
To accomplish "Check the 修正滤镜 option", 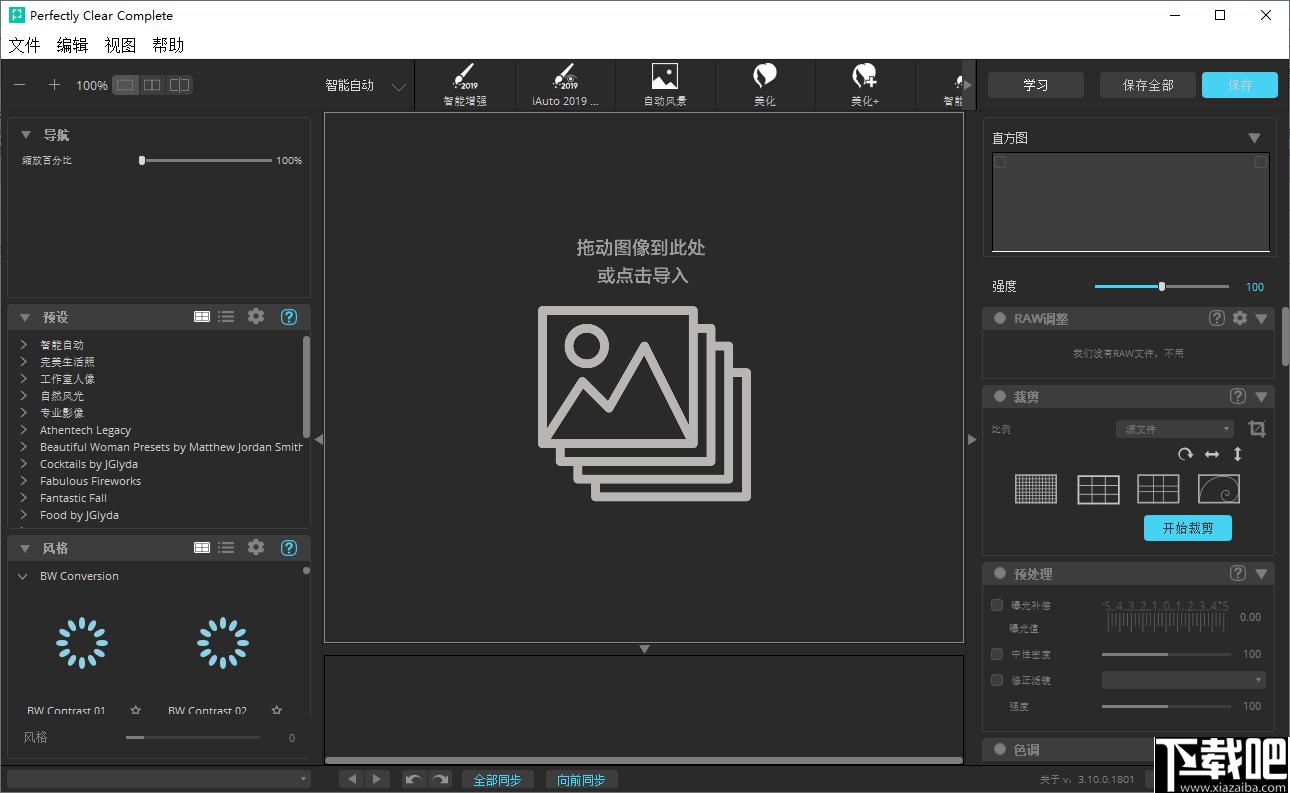I will (x=997, y=680).
